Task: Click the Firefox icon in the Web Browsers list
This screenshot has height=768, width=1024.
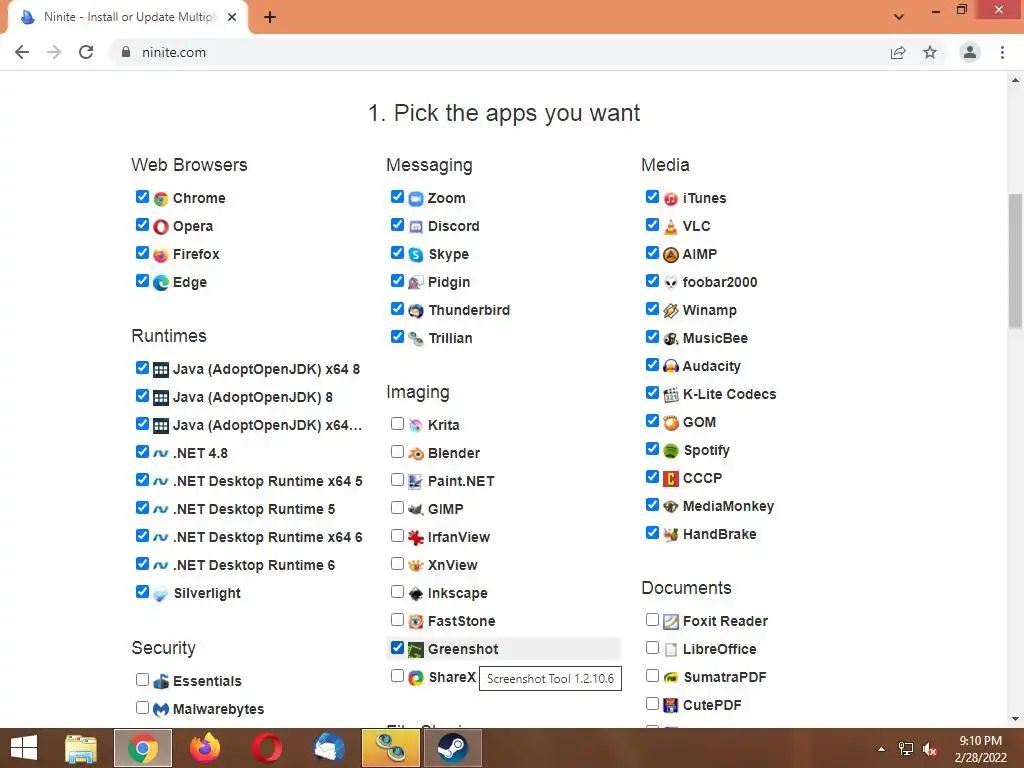Action: tap(161, 255)
